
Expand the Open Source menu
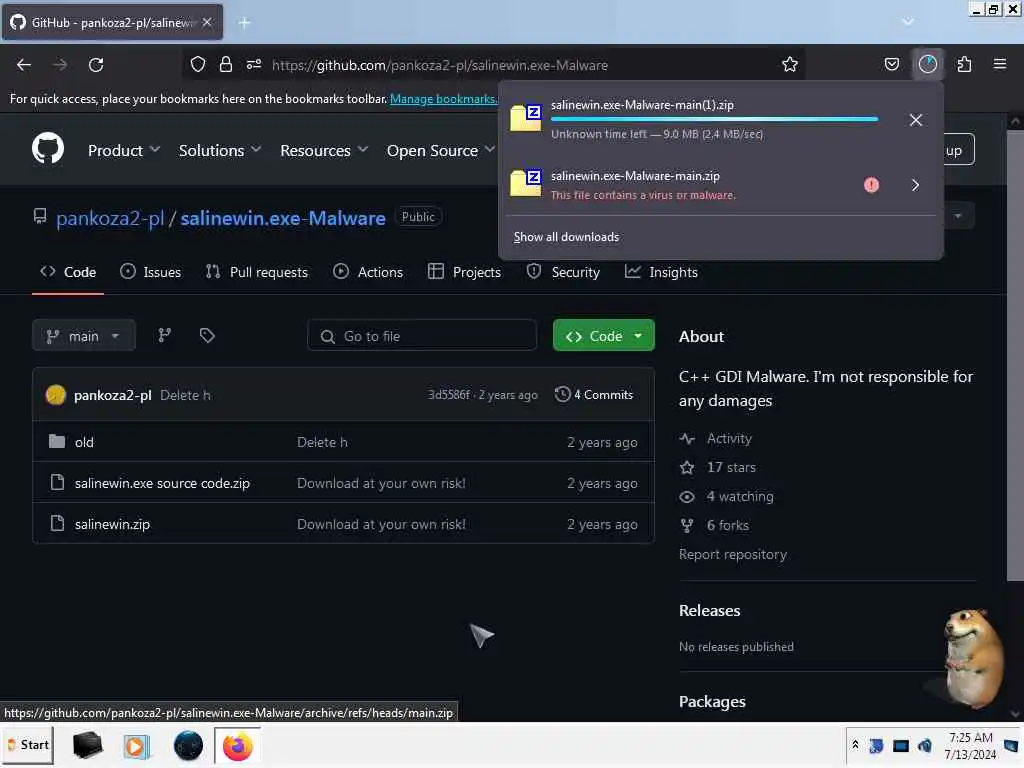pos(441,151)
